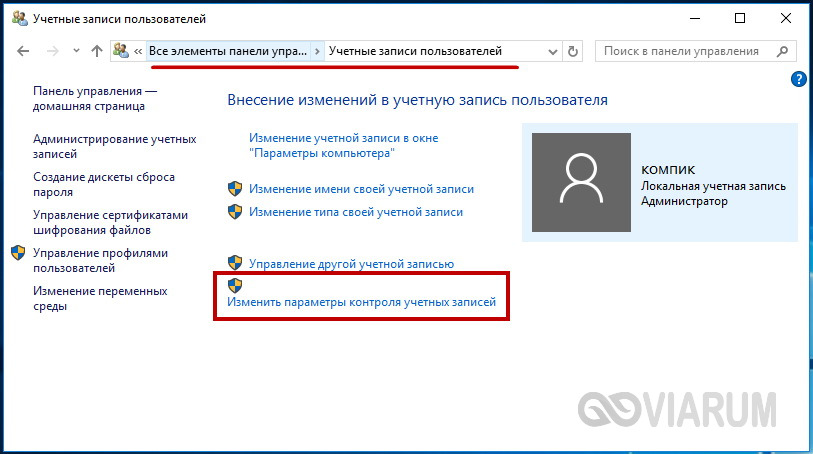Click the refresh button beside address bar
813x454 pixels.
tap(573, 51)
